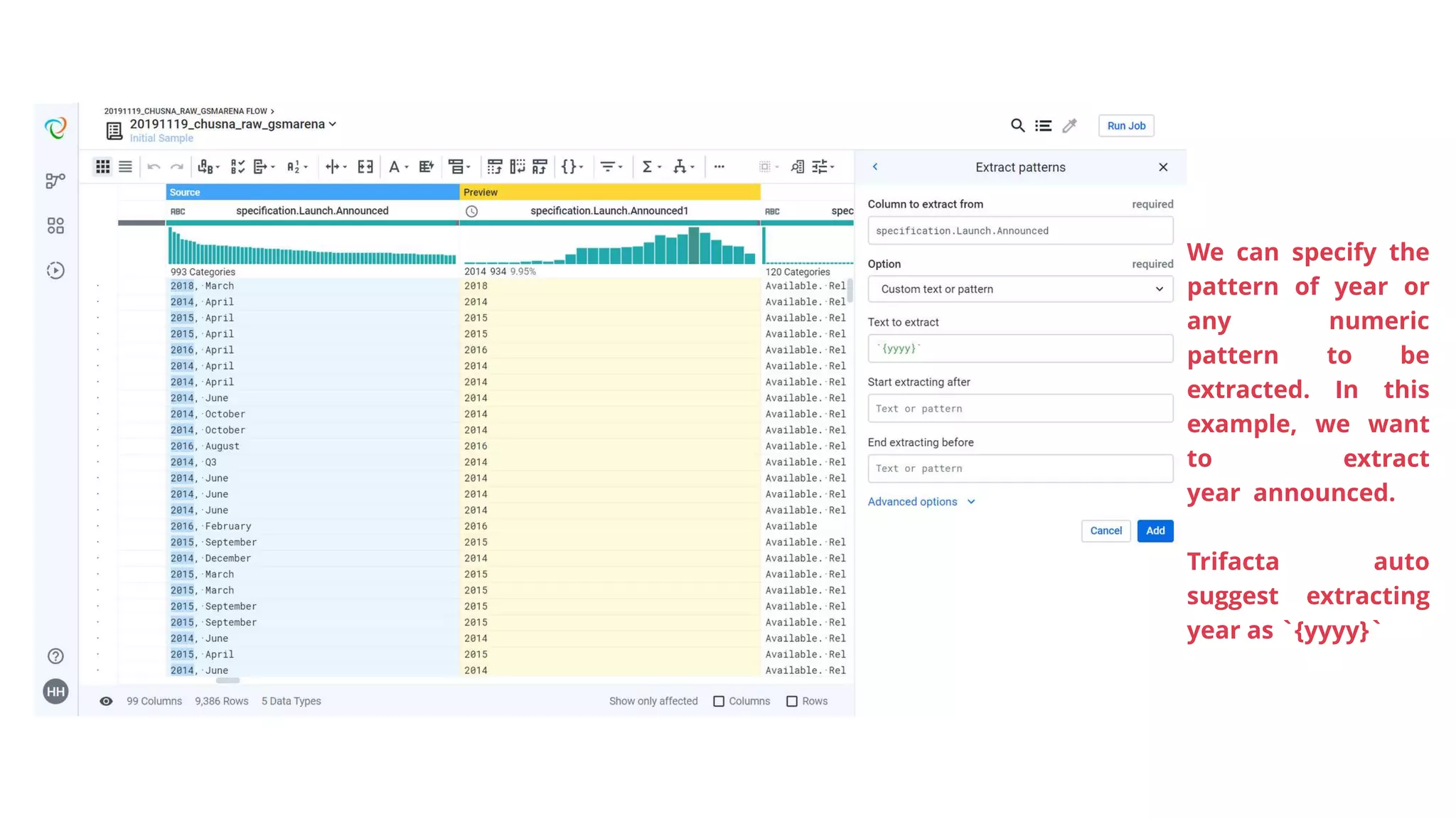The image size is (1456, 819).
Task: Open the column lookup icon
Action: [798, 166]
